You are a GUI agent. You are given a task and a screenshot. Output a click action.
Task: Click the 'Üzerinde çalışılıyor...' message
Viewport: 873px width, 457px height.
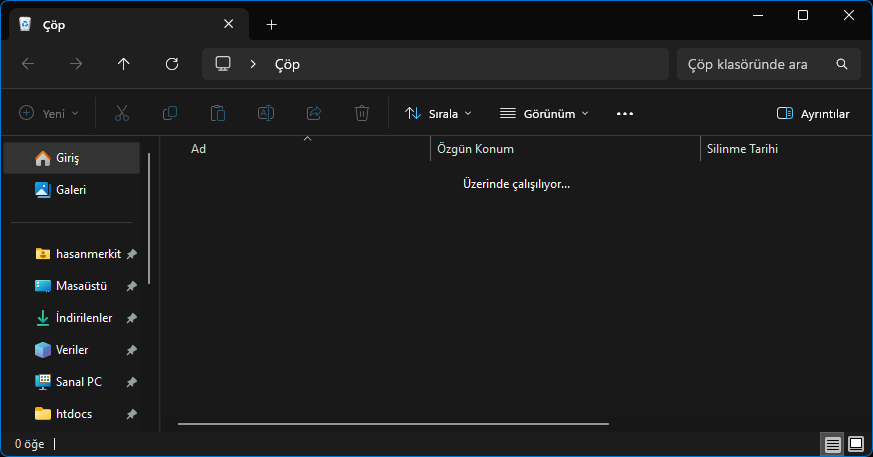[516, 184]
